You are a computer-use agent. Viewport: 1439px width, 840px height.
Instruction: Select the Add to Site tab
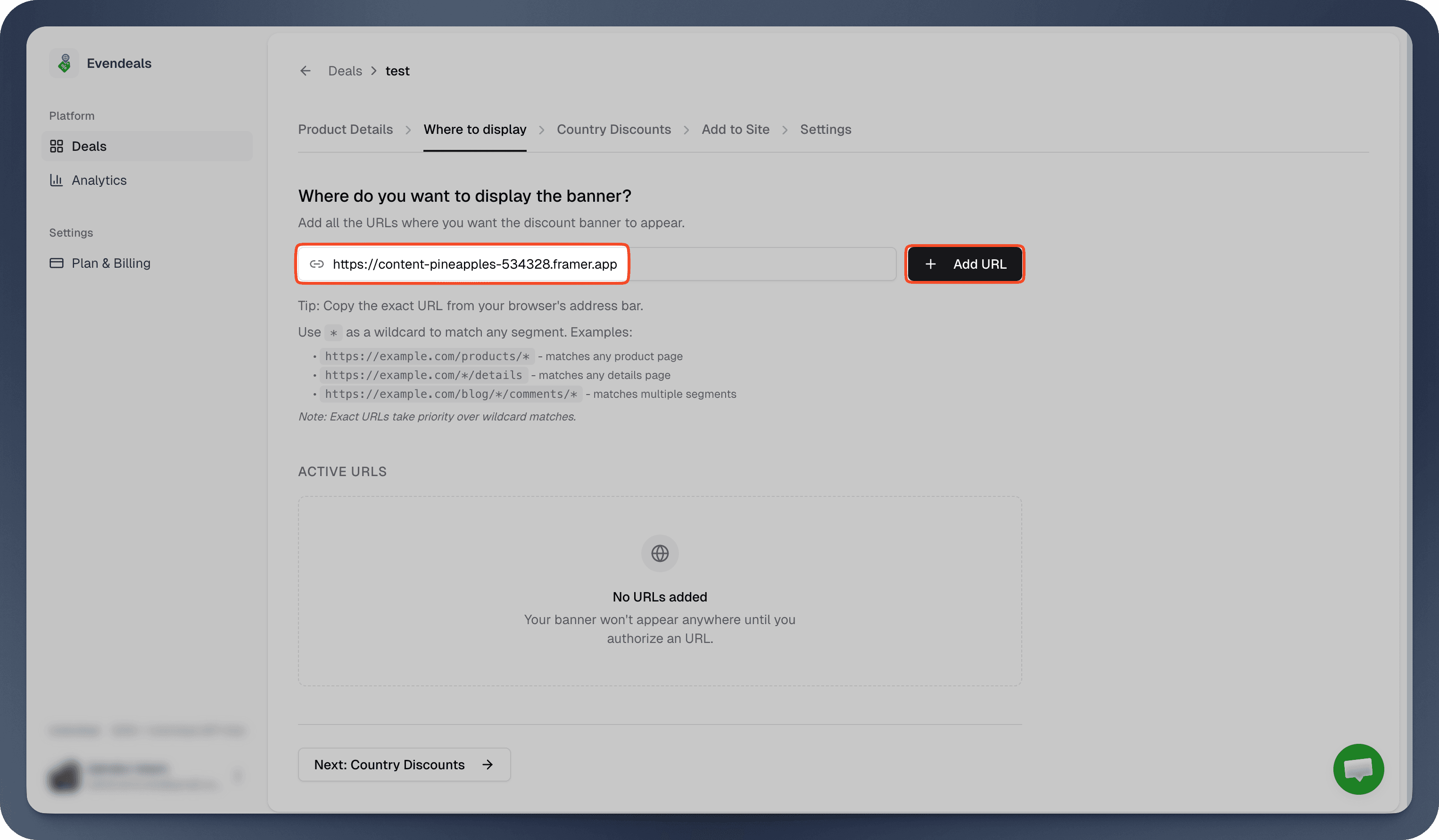735,129
